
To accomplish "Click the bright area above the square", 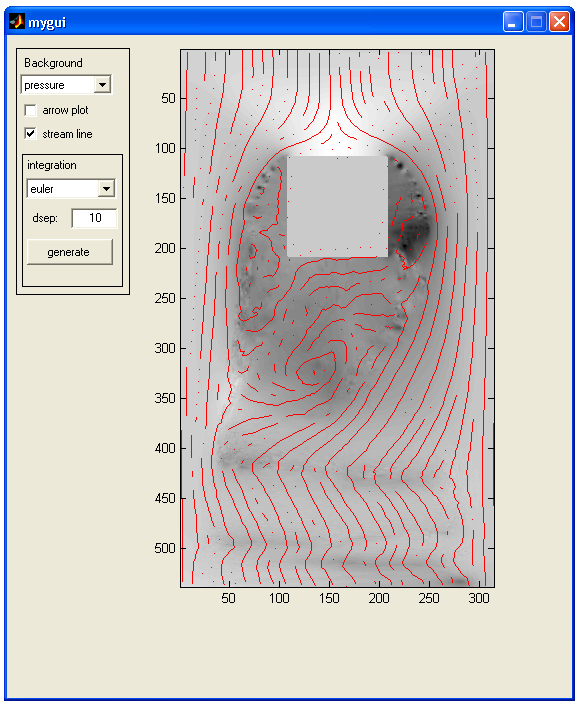I will point(338,142).
